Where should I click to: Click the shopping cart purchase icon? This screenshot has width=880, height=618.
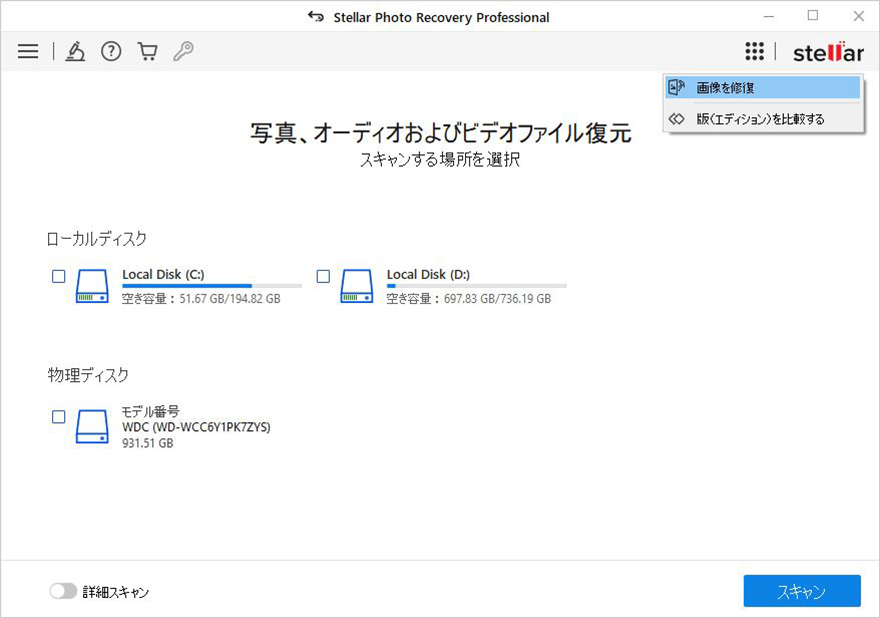point(146,51)
